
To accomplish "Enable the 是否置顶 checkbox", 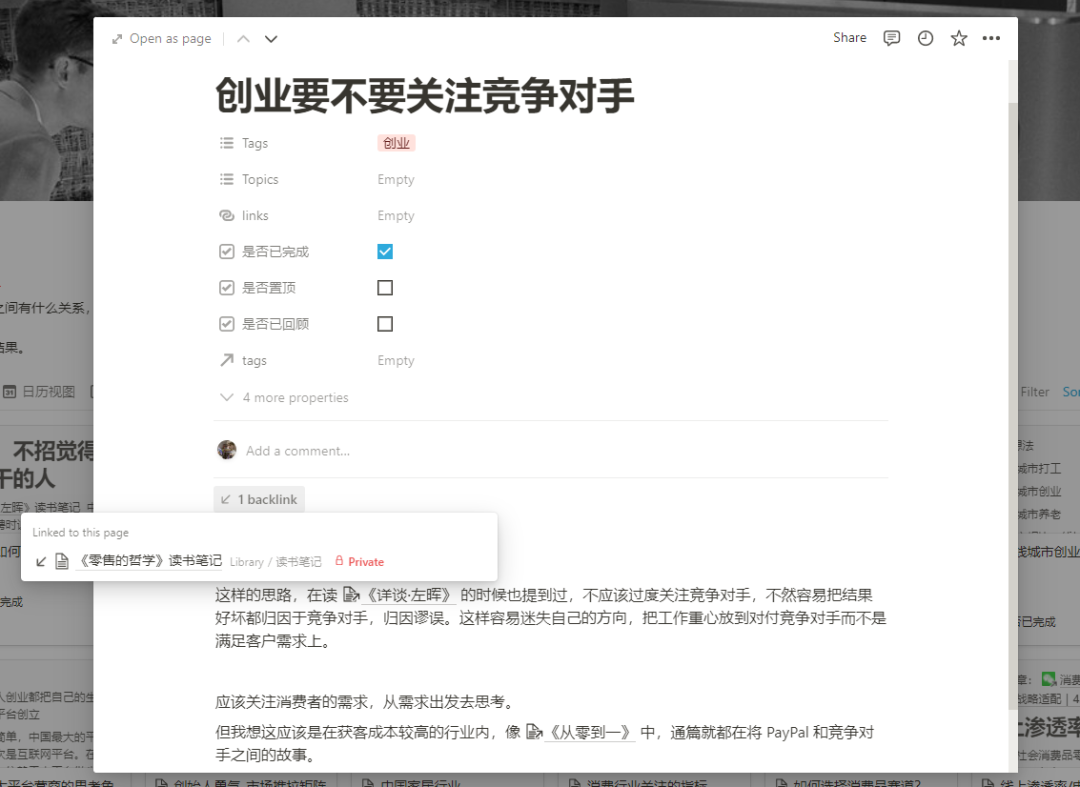I will (385, 287).
